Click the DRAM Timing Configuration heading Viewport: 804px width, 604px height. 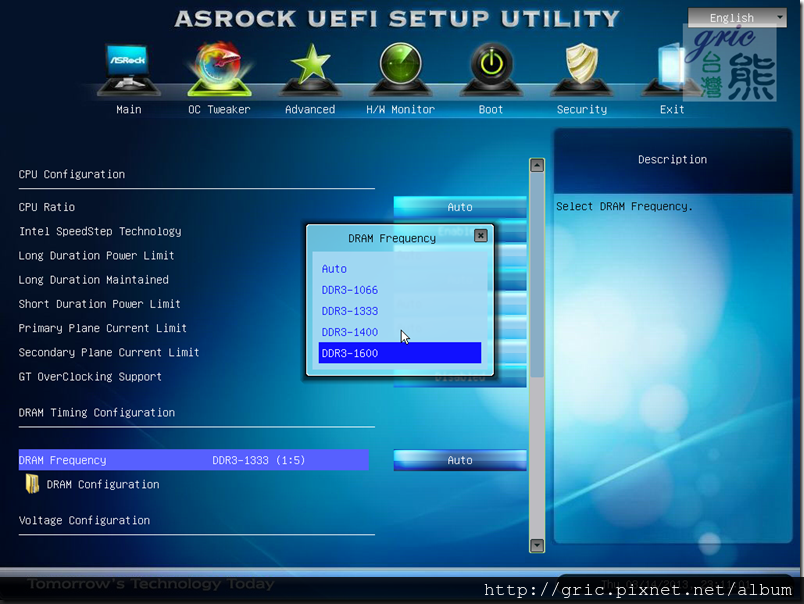[97, 413]
